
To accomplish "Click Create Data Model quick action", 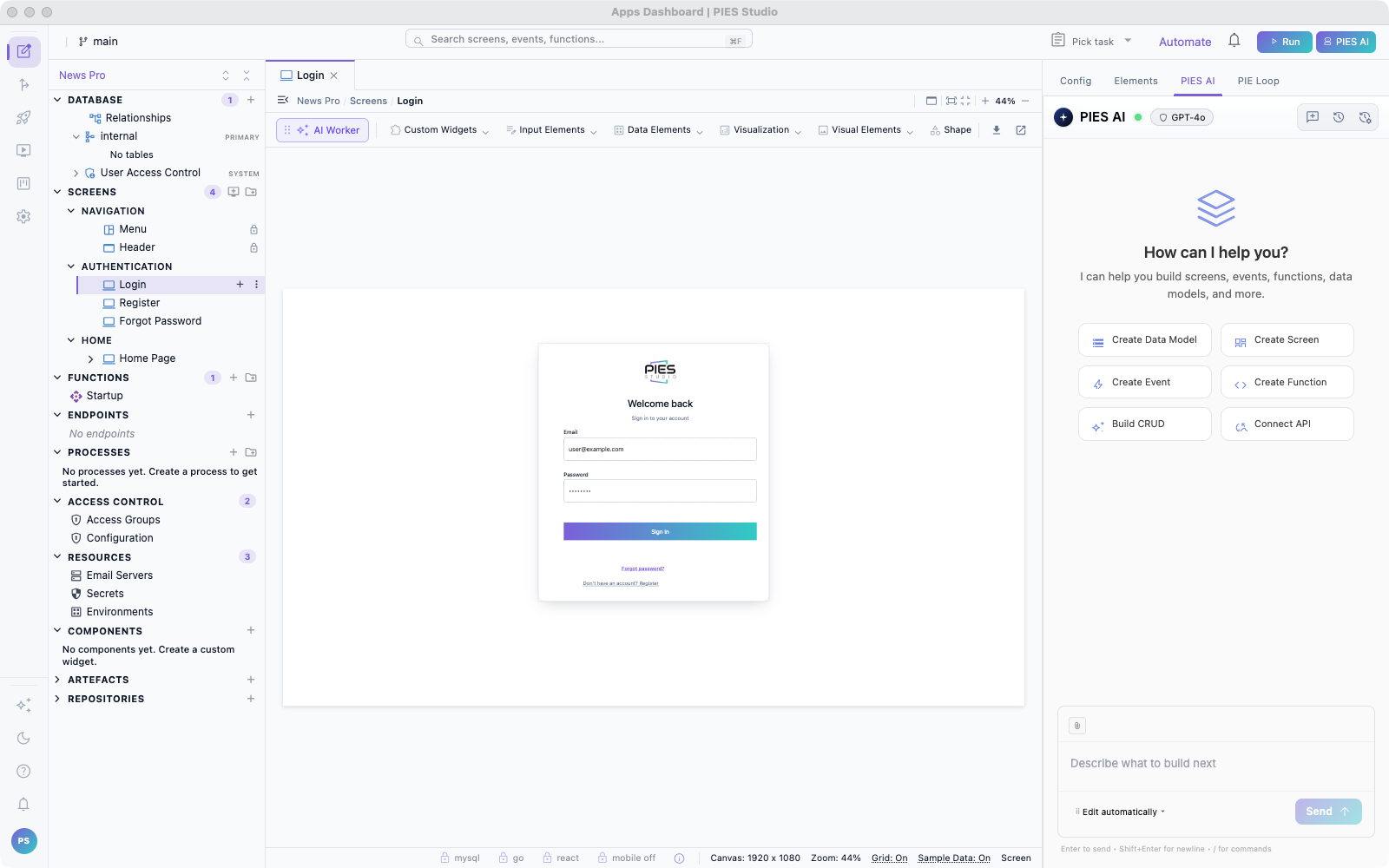I will (1145, 339).
